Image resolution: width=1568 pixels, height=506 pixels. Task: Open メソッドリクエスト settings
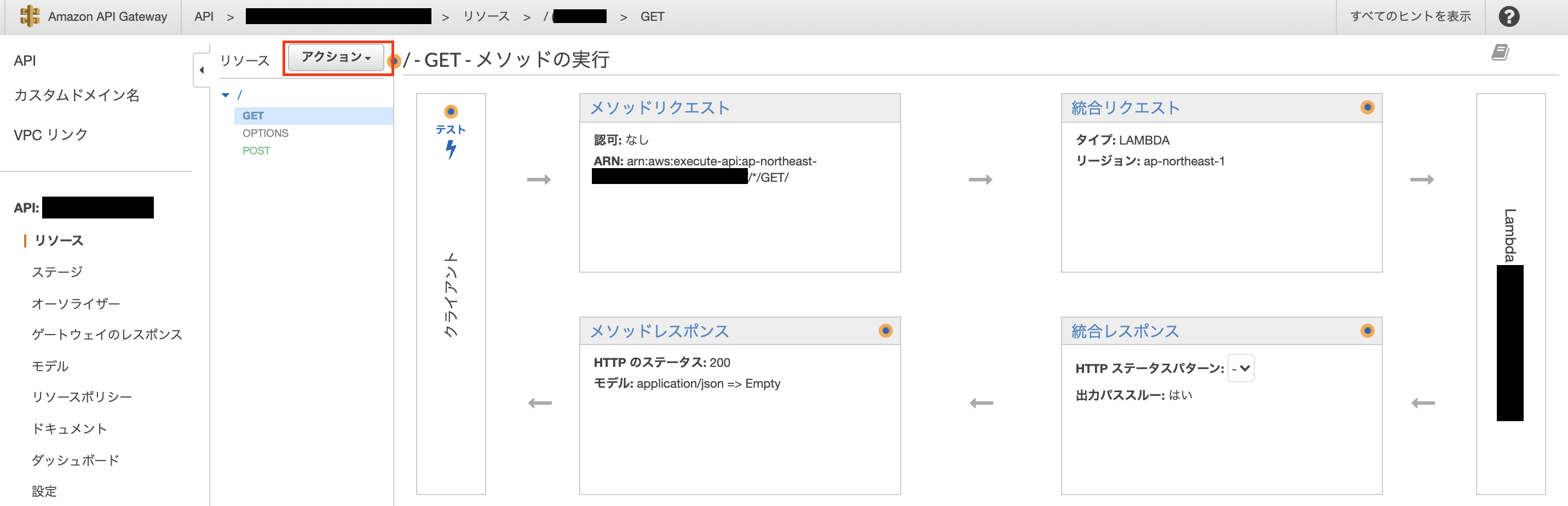pos(660,108)
